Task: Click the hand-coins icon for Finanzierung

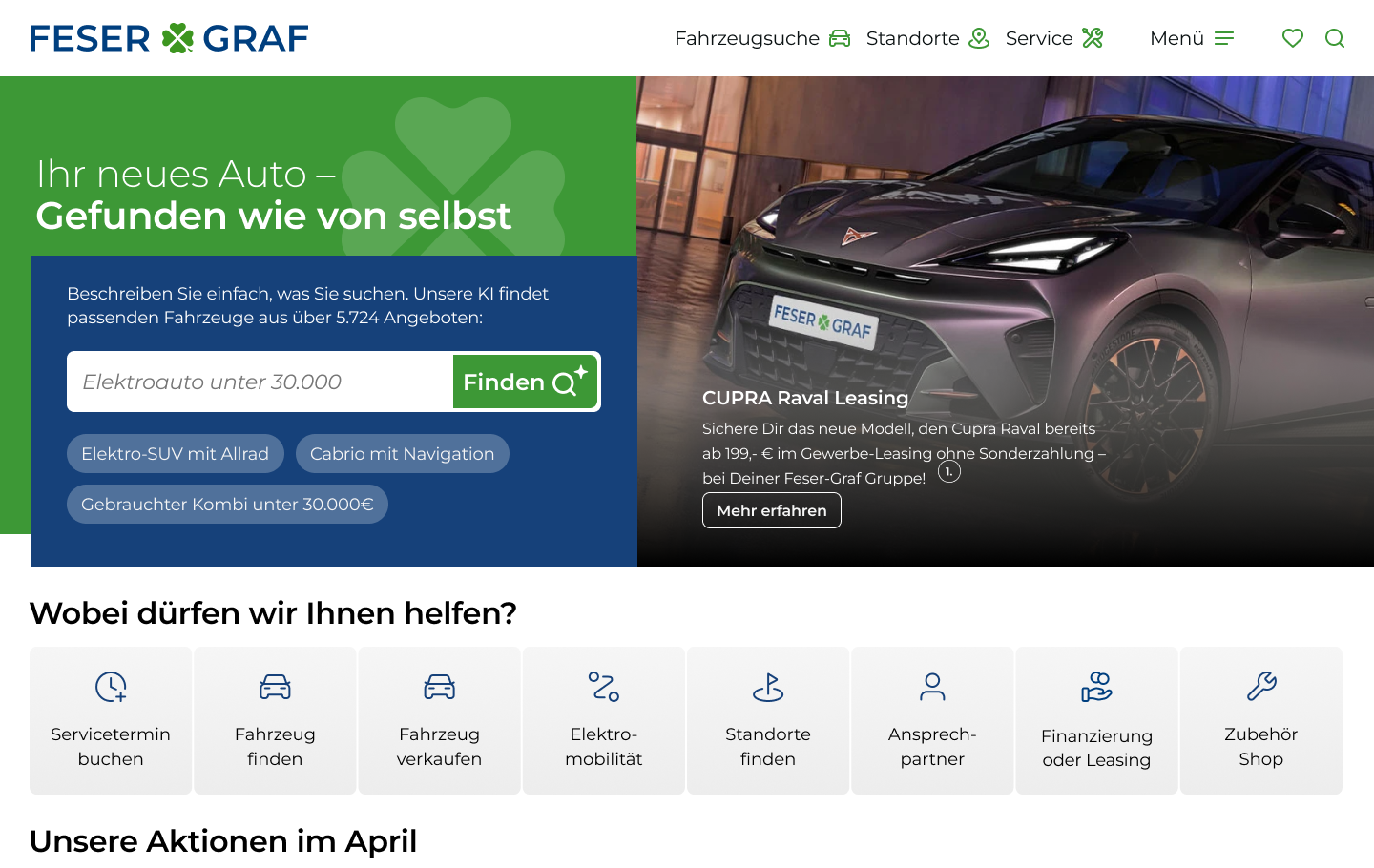Action: (x=1097, y=687)
